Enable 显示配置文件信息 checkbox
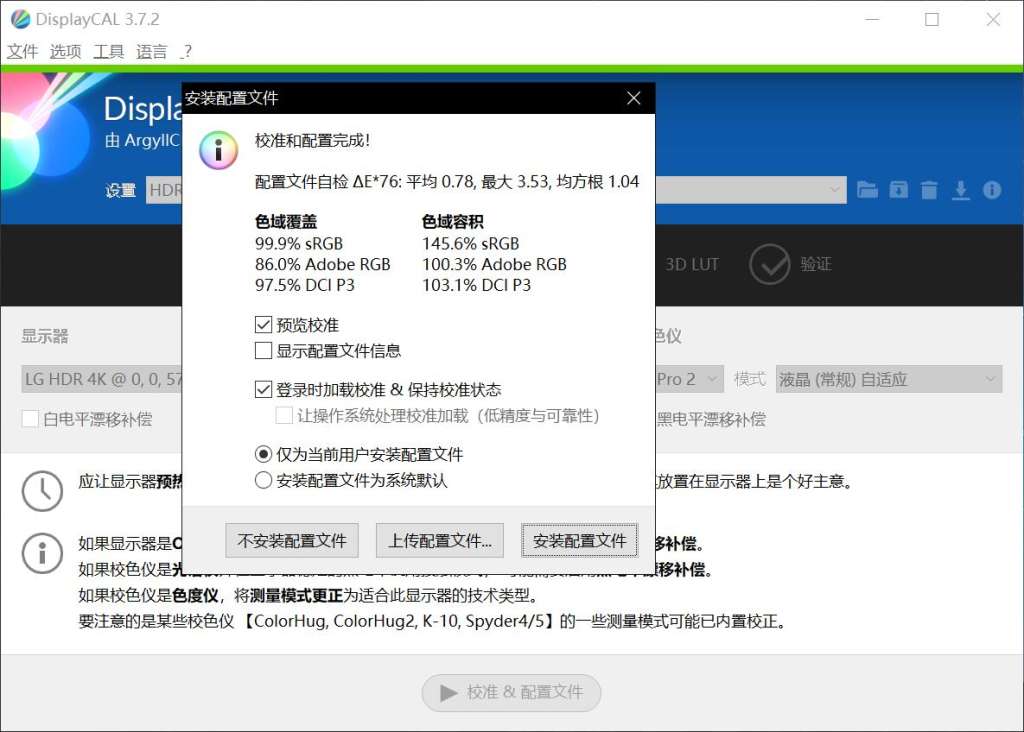The width and height of the screenshot is (1024, 732). [x=263, y=351]
